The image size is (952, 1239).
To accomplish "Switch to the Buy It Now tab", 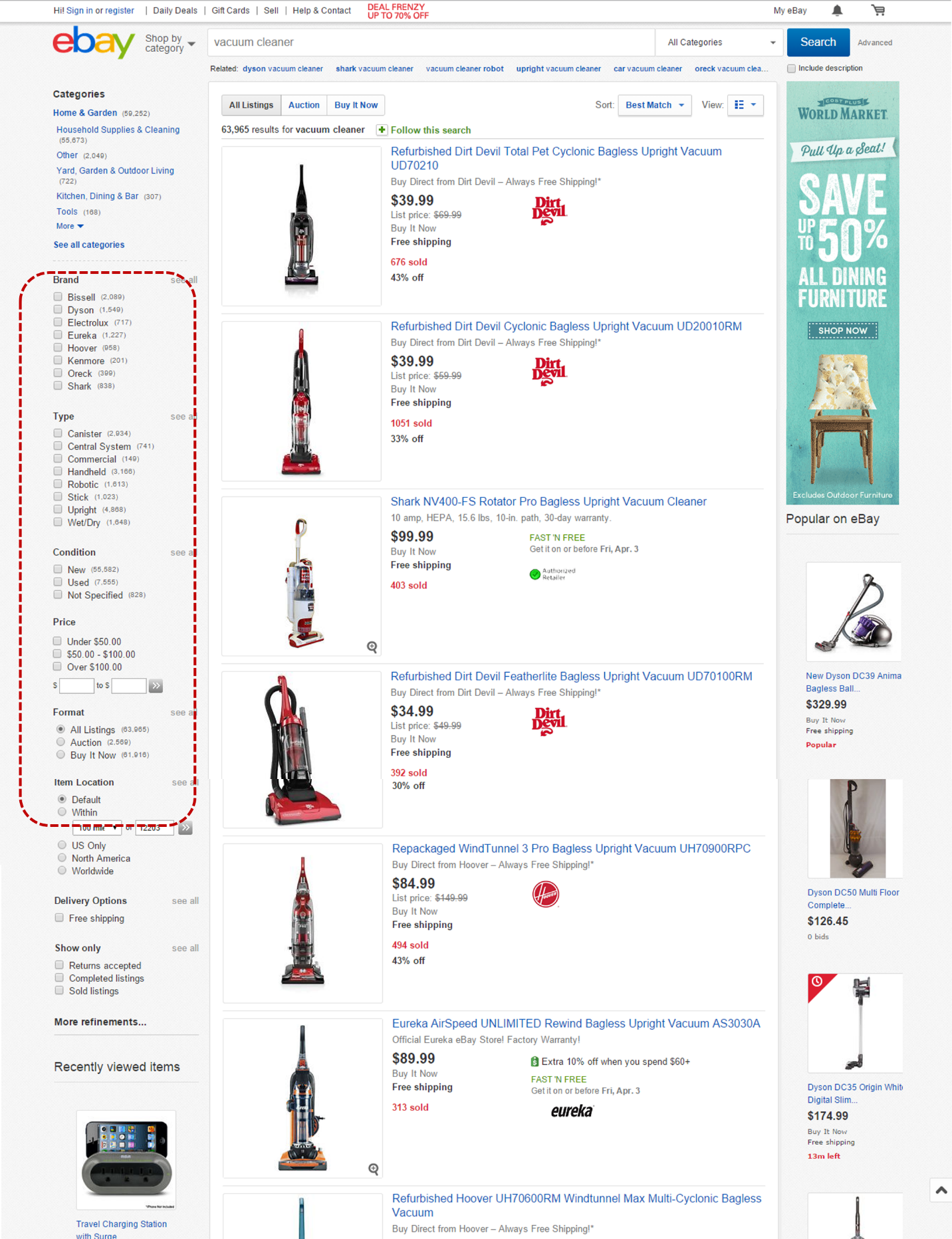I will tap(356, 105).
